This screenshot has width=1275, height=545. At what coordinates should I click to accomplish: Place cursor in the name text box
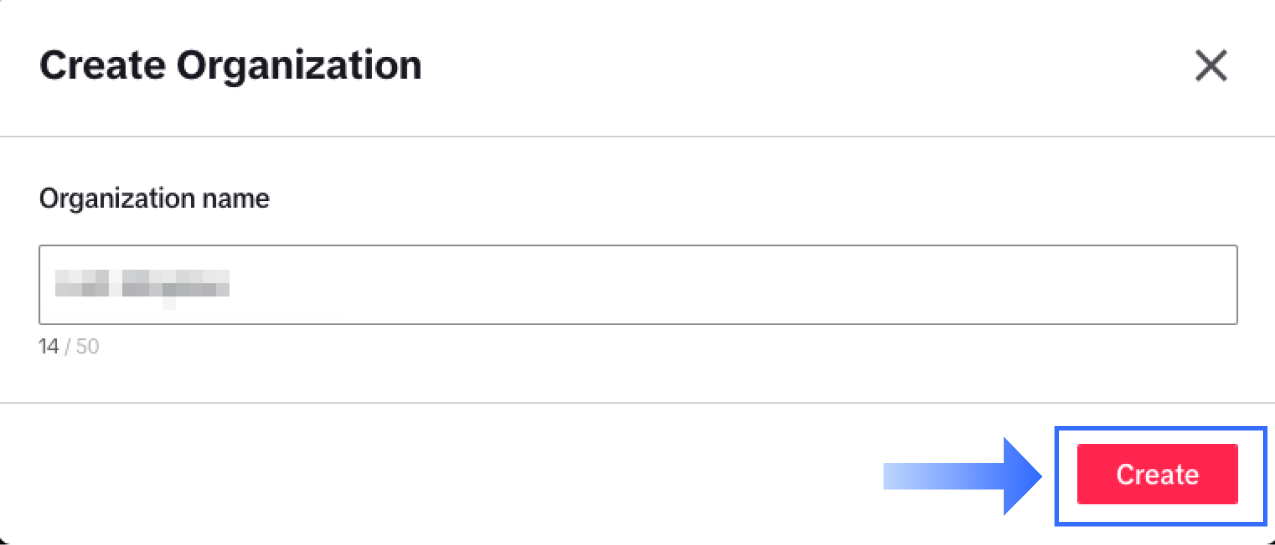click(638, 285)
